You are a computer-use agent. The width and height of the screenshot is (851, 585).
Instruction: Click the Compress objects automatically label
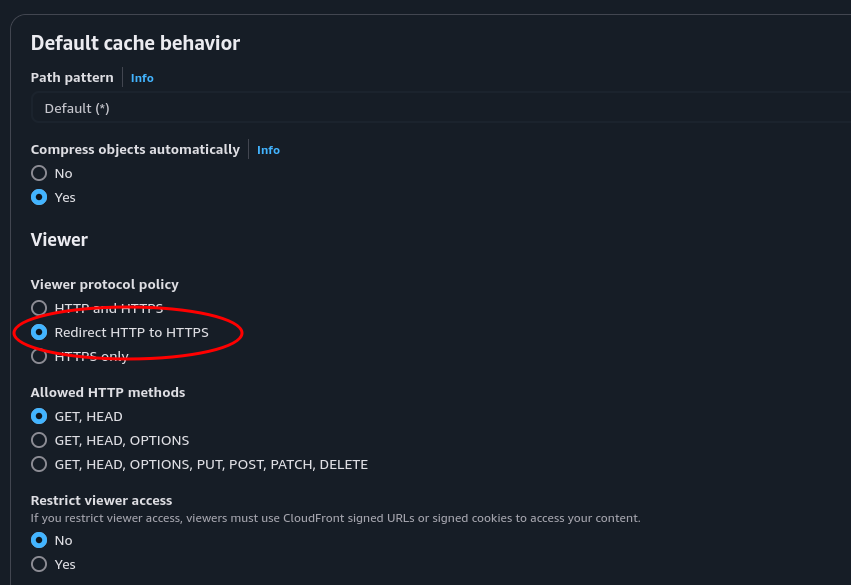click(135, 150)
